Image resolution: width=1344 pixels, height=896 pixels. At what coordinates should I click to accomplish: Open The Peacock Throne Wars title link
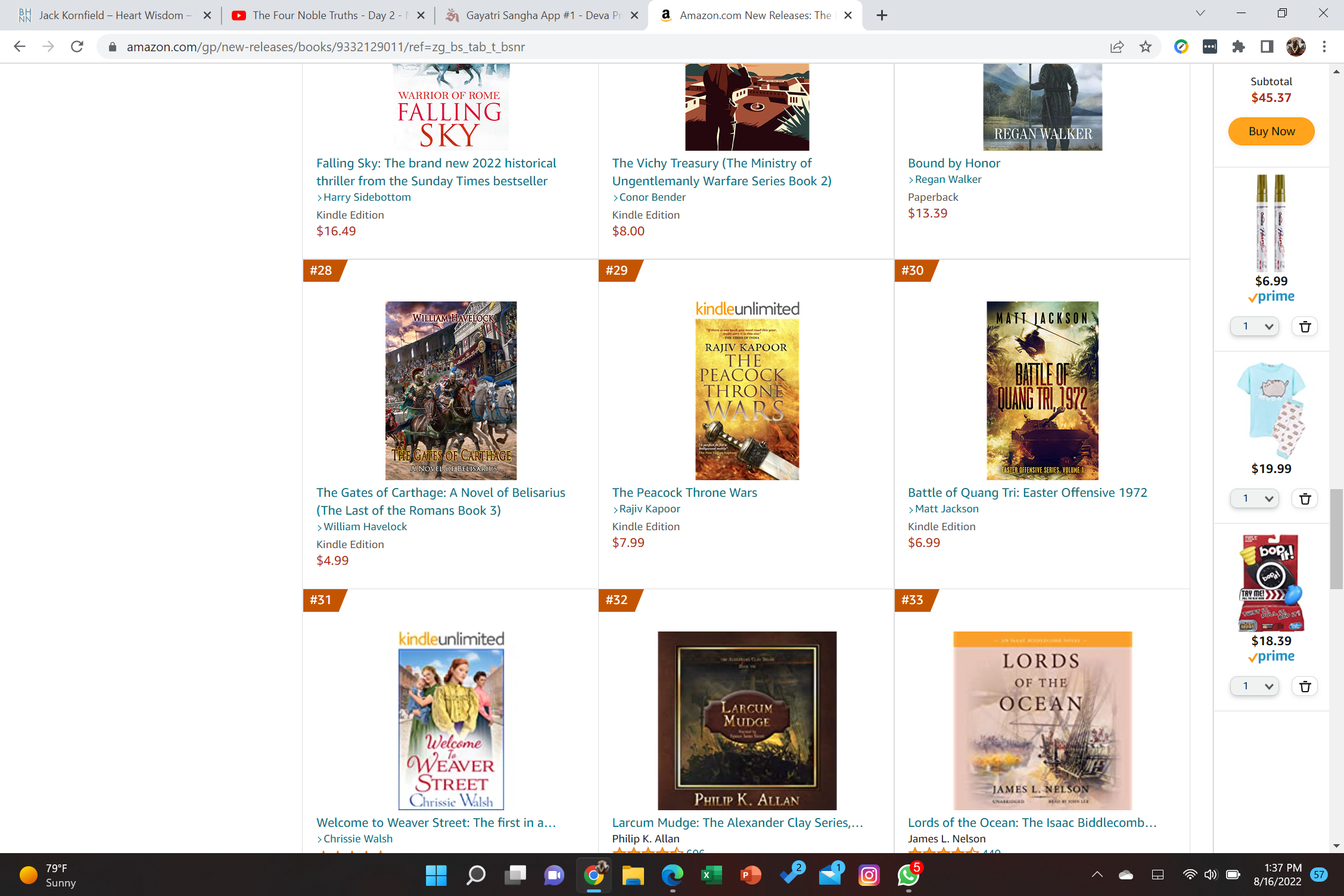(685, 493)
